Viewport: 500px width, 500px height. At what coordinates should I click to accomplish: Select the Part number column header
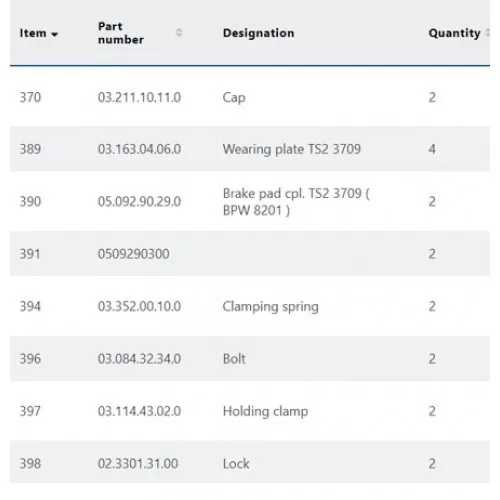(121, 33)
